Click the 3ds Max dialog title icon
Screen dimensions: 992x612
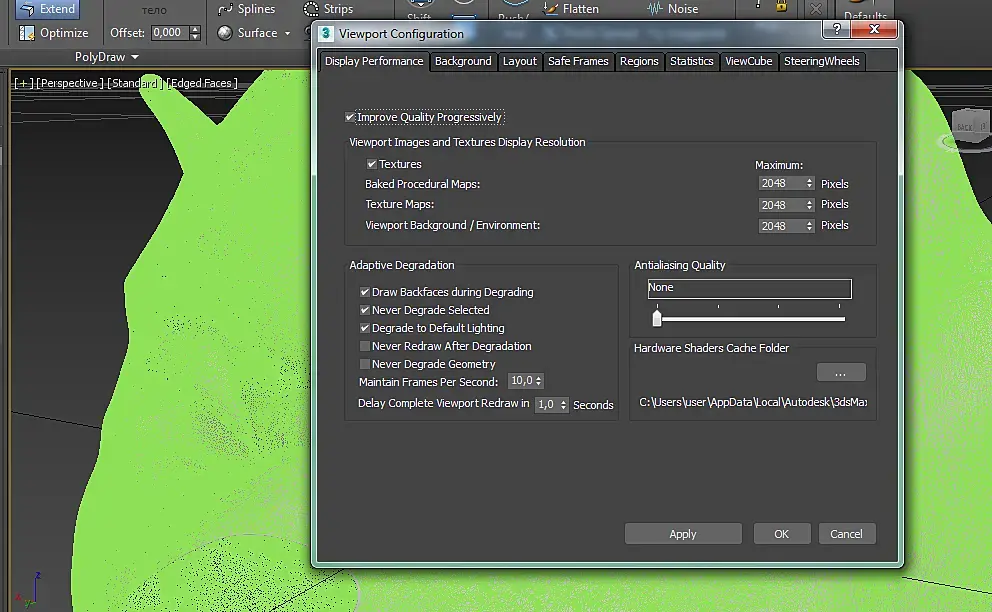tap(326, 34)
